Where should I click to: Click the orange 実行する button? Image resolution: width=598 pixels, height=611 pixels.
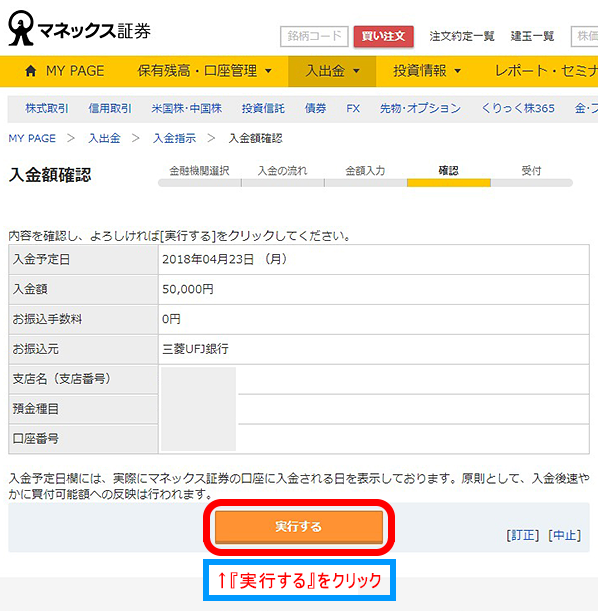tap(299, 527)
